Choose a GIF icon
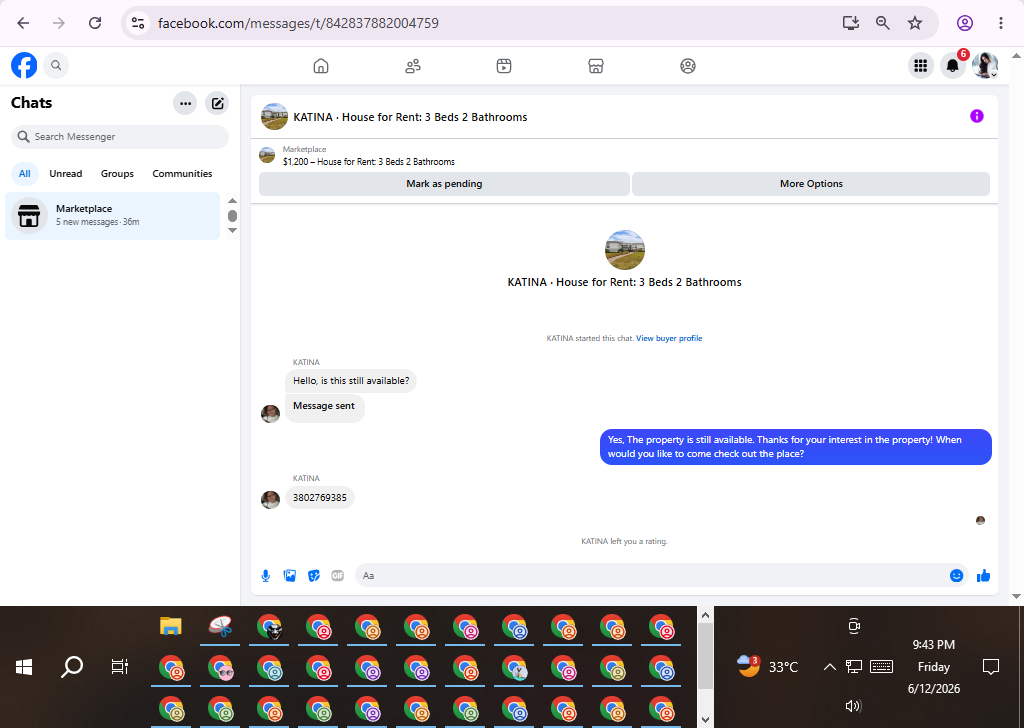Screen dimensions: 1024x728 click(338, 576)
